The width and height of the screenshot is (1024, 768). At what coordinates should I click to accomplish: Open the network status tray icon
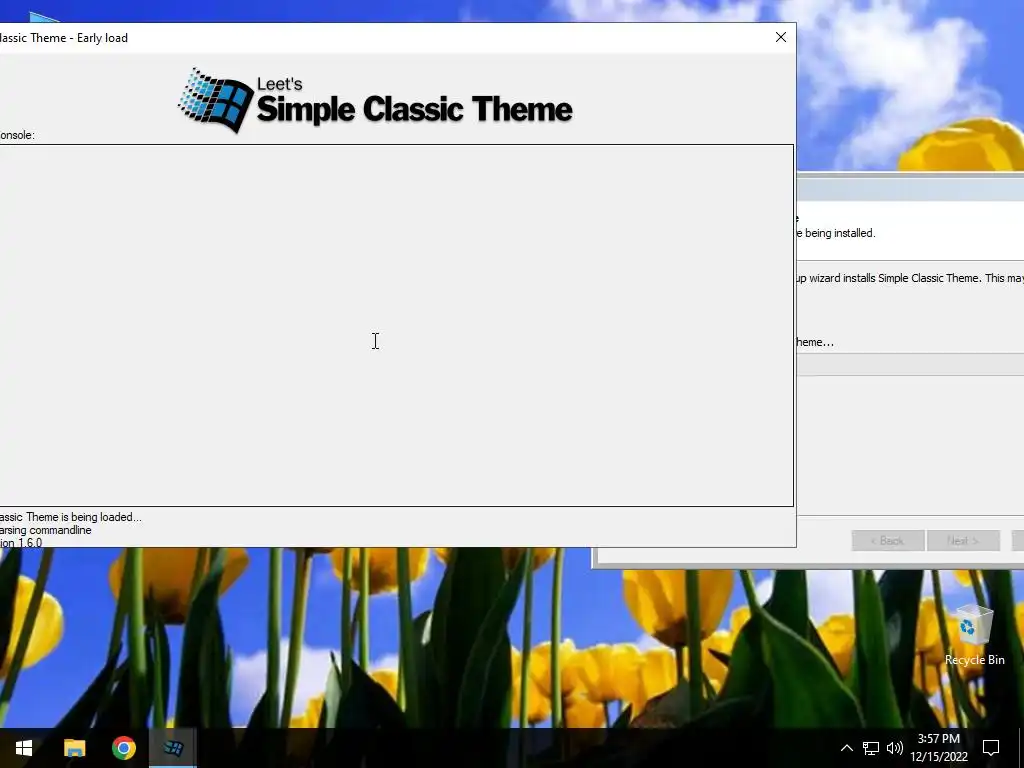click(871, 748)
